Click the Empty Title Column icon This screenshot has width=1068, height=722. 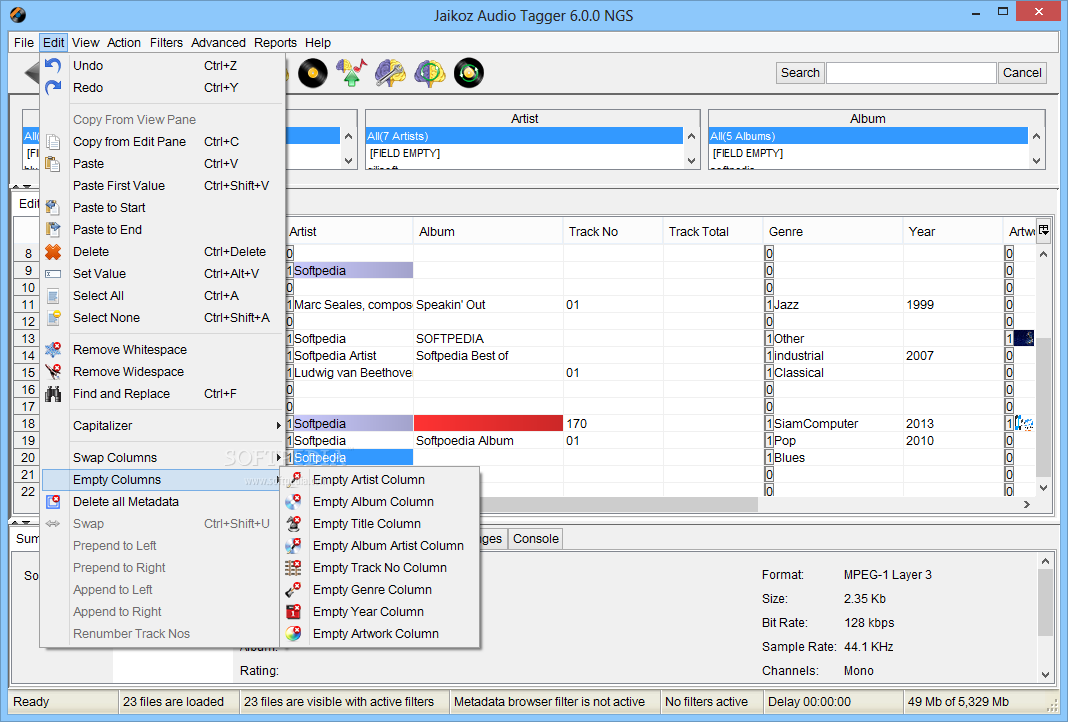pyautogui.click(x=294, y=524)
